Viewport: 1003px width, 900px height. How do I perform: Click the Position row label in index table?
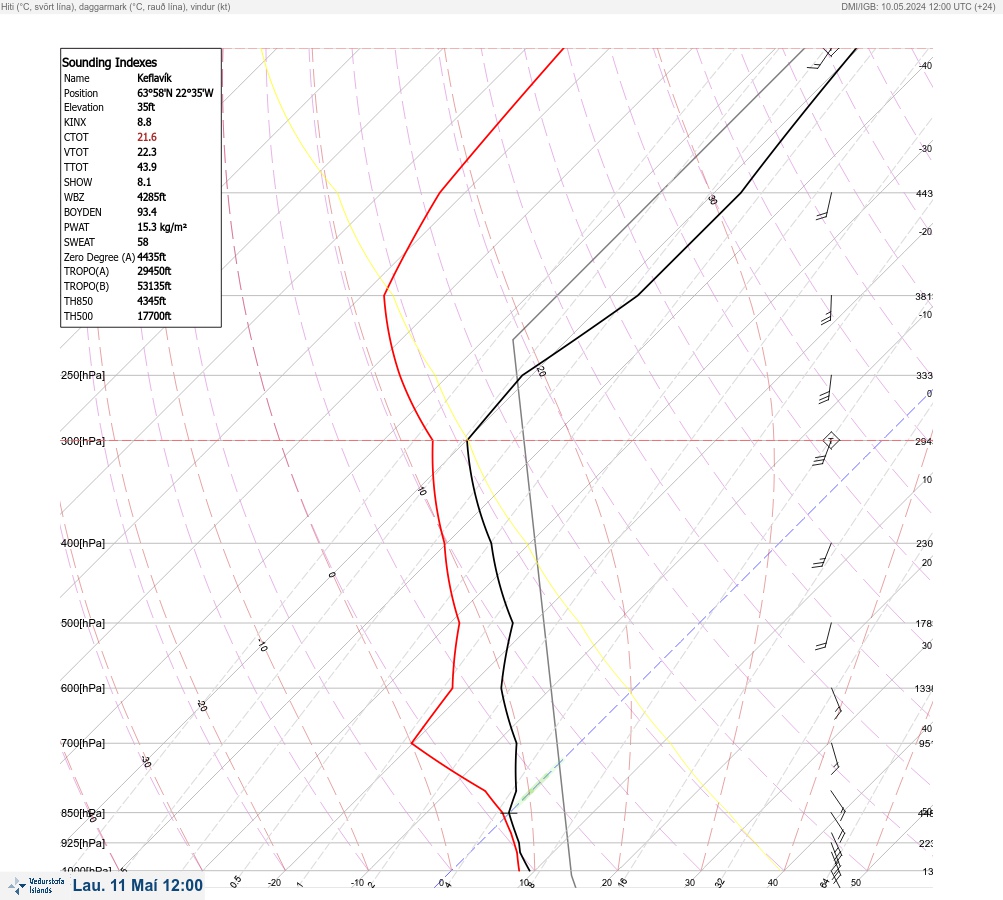[81, 93]
